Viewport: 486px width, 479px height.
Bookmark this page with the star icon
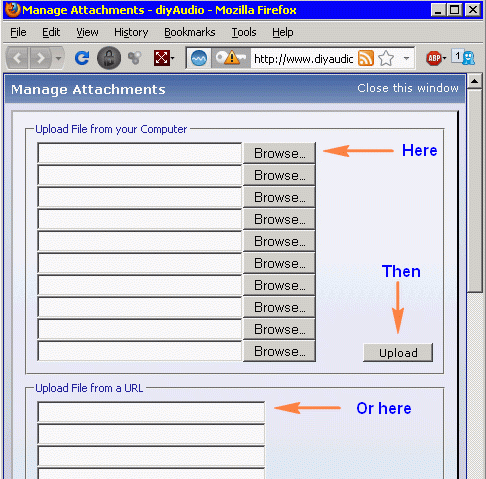pos(386,58)
